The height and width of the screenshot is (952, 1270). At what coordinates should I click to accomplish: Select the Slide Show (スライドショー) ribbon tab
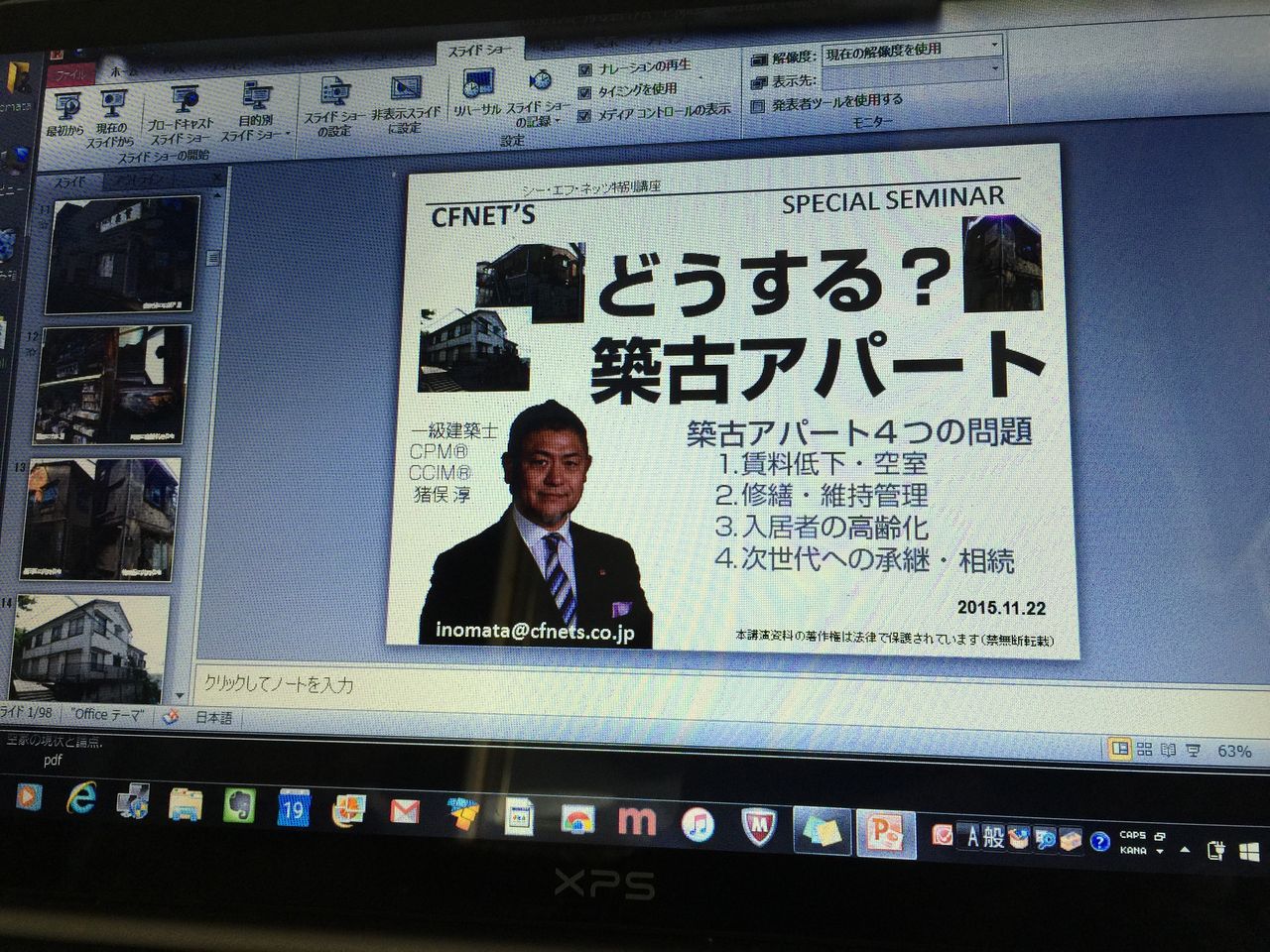(x=481, y=50)
